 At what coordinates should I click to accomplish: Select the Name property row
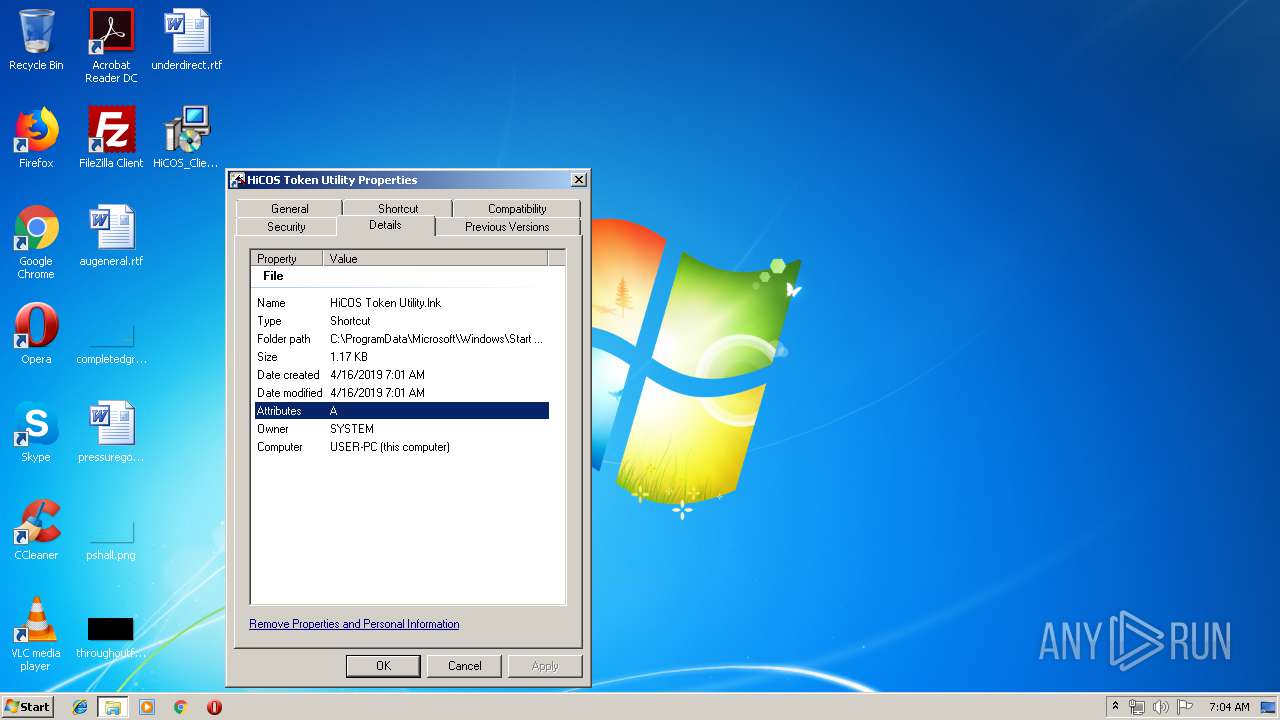(x=401, y=303)
